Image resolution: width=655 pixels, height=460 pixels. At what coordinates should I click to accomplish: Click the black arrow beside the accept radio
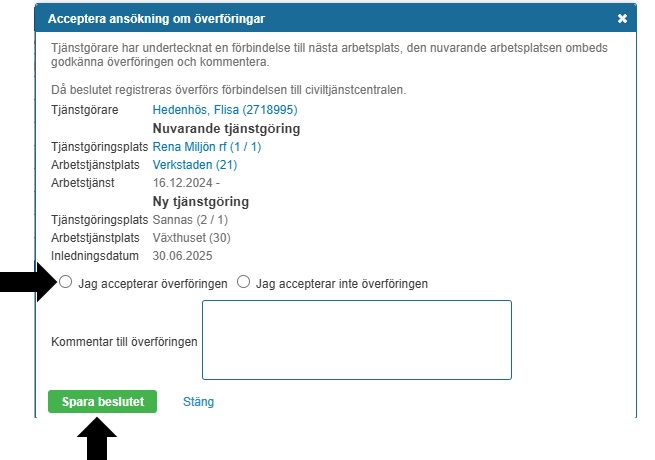[x=27, y=283]
